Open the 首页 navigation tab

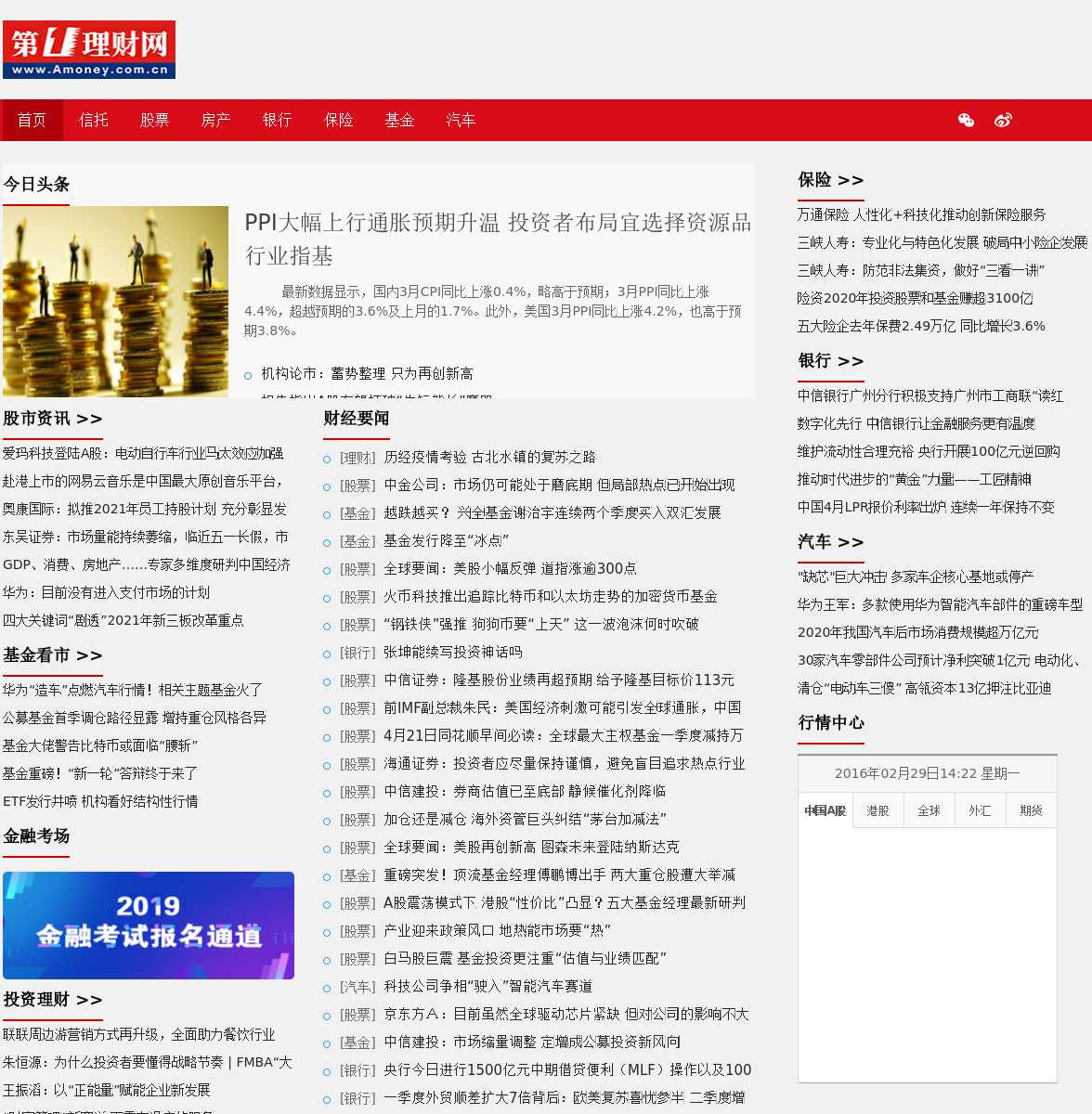32,120
